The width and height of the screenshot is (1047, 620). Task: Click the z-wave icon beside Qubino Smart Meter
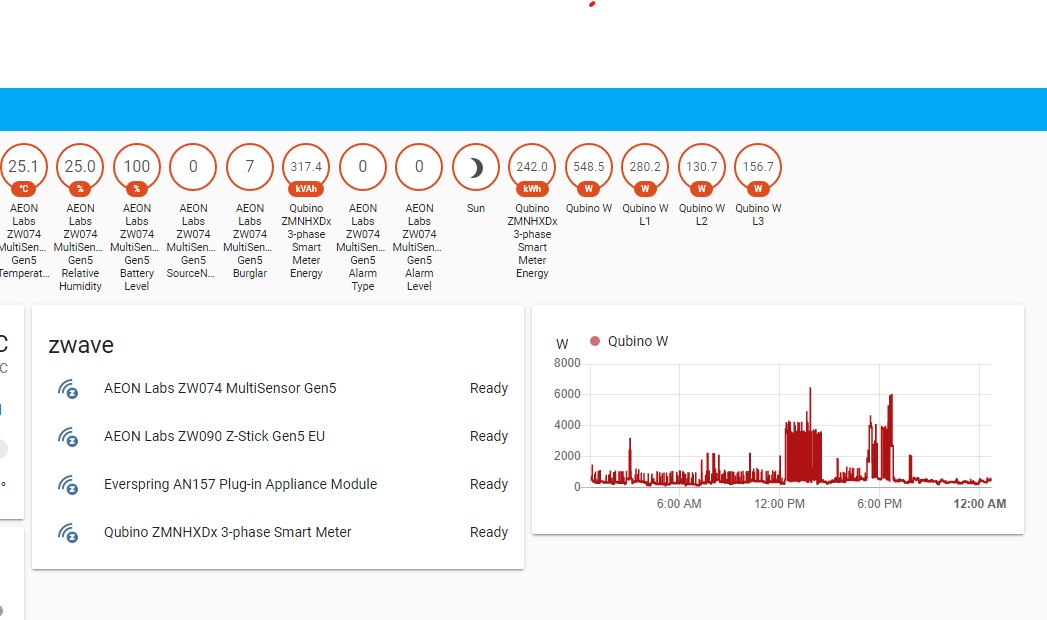click(x=67, y=533)
